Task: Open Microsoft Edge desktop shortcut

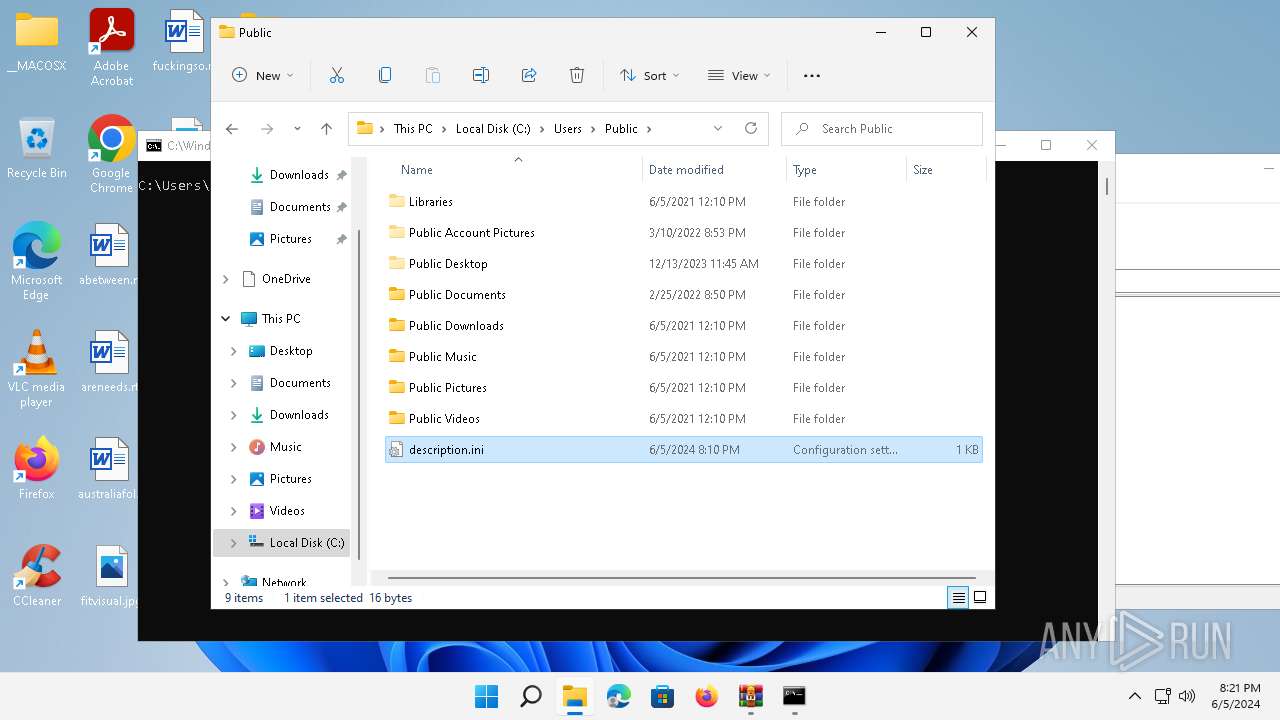Action: coord(37,261)
